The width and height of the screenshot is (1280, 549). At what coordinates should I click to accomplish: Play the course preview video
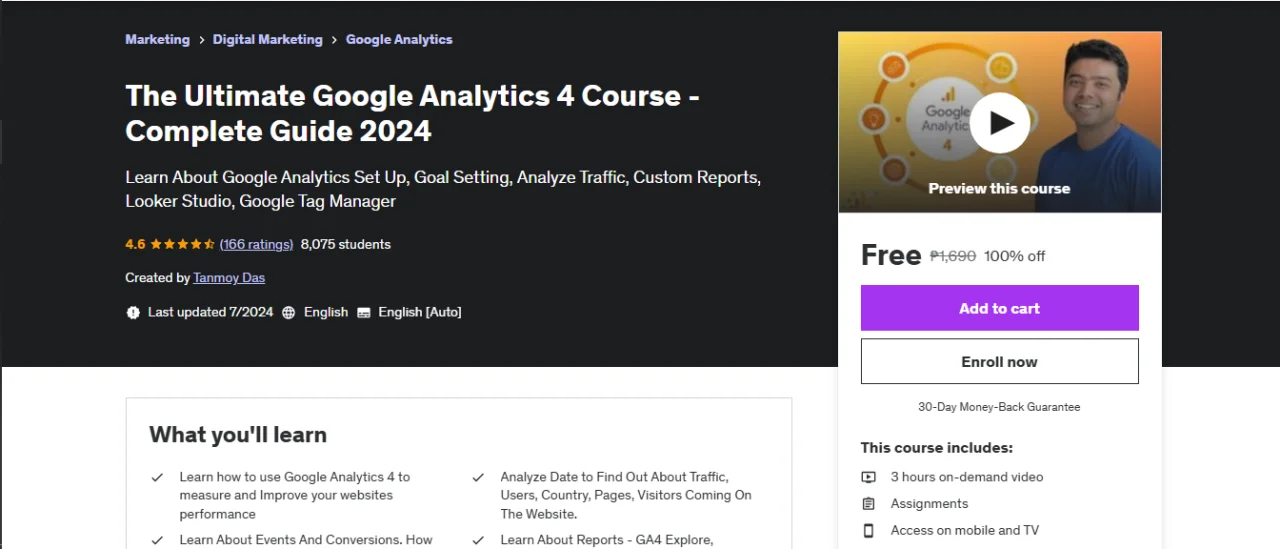point(999,123)
